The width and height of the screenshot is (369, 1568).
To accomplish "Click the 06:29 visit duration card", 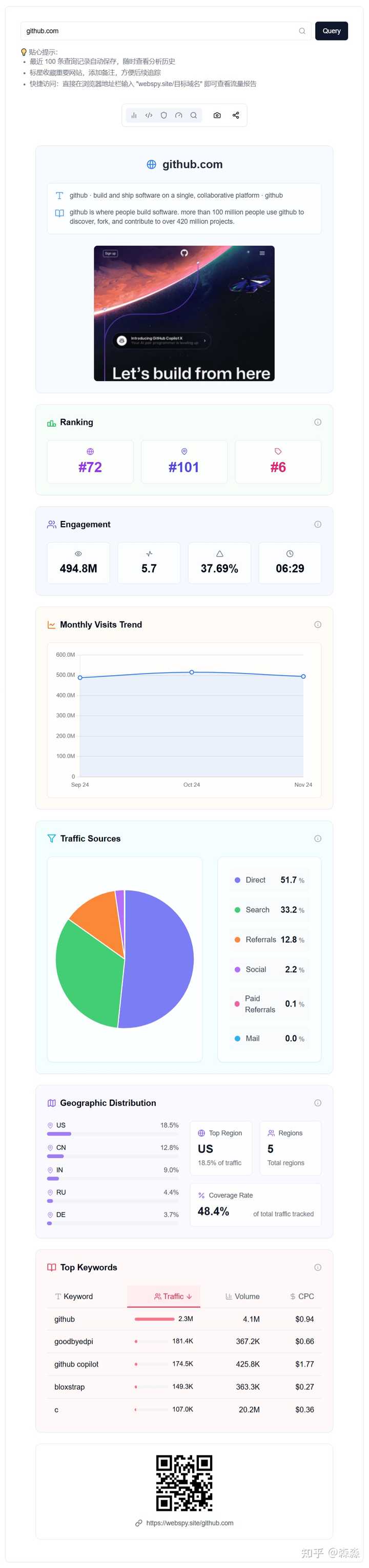I will pos(290,563).
